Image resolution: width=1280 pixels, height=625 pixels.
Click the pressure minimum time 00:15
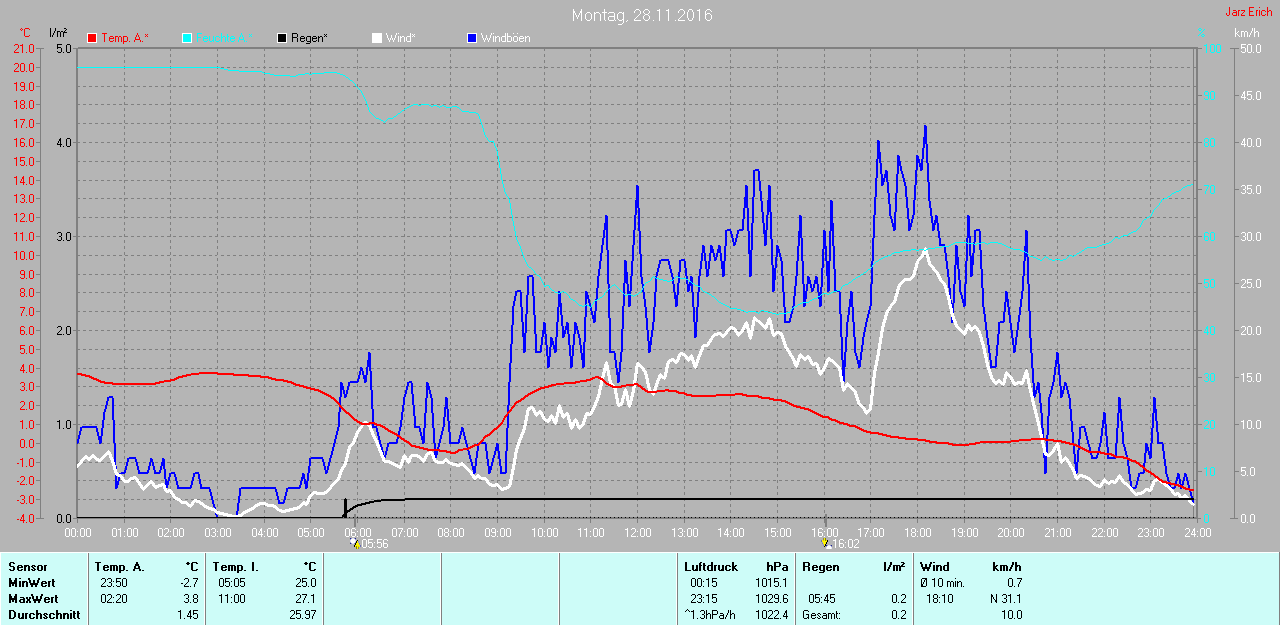click(x=704, y=582)
